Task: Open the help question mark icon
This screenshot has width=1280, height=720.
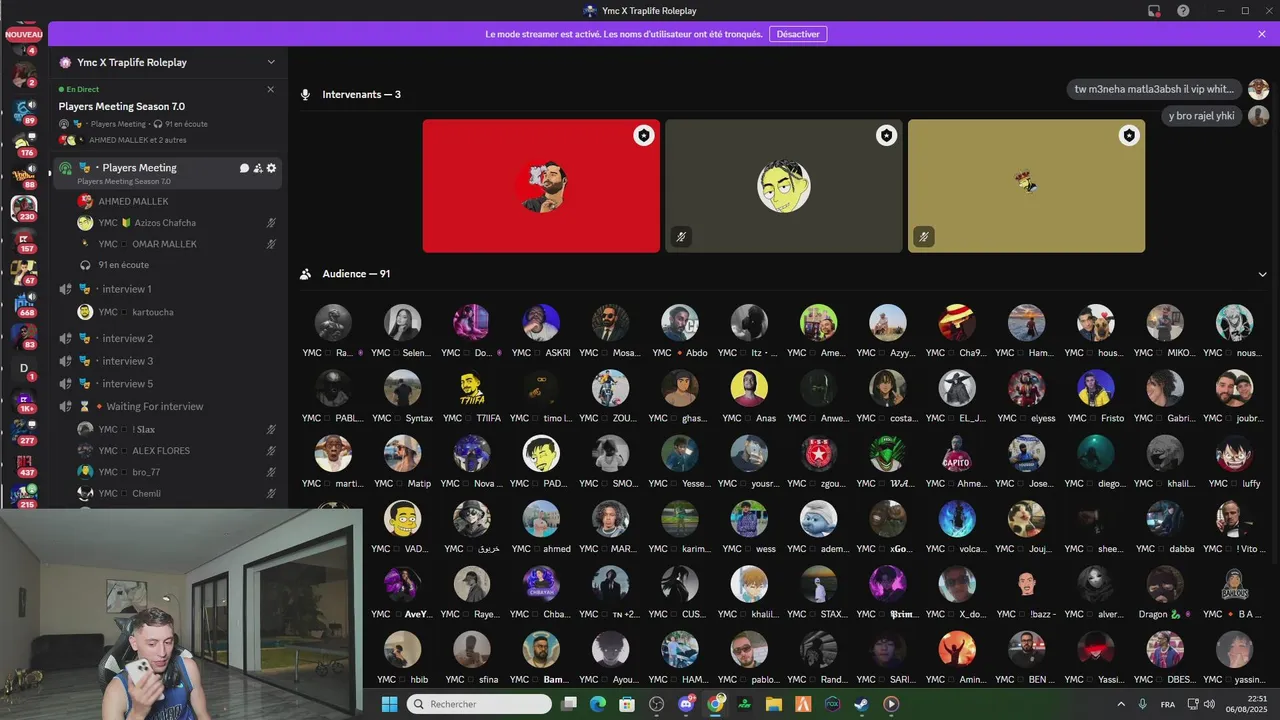Action: pos(1183,11)
